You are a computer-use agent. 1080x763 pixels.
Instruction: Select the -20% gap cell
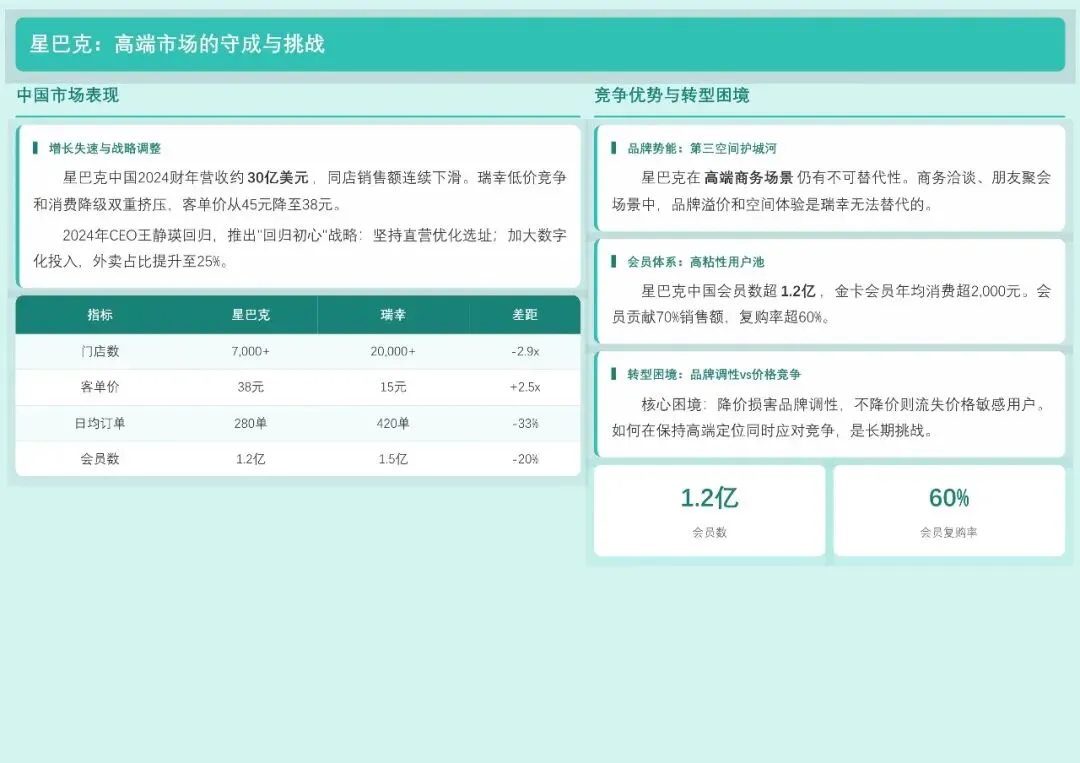(x=525, y=459)
